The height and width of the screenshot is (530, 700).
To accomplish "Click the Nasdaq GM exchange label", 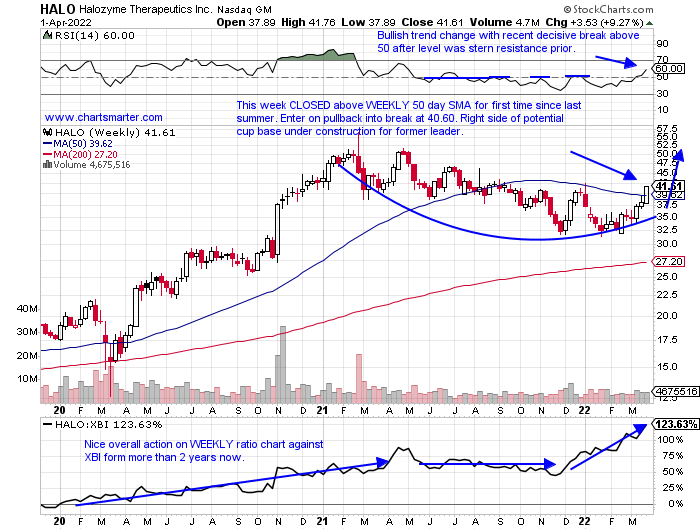I will click(245, 9).
